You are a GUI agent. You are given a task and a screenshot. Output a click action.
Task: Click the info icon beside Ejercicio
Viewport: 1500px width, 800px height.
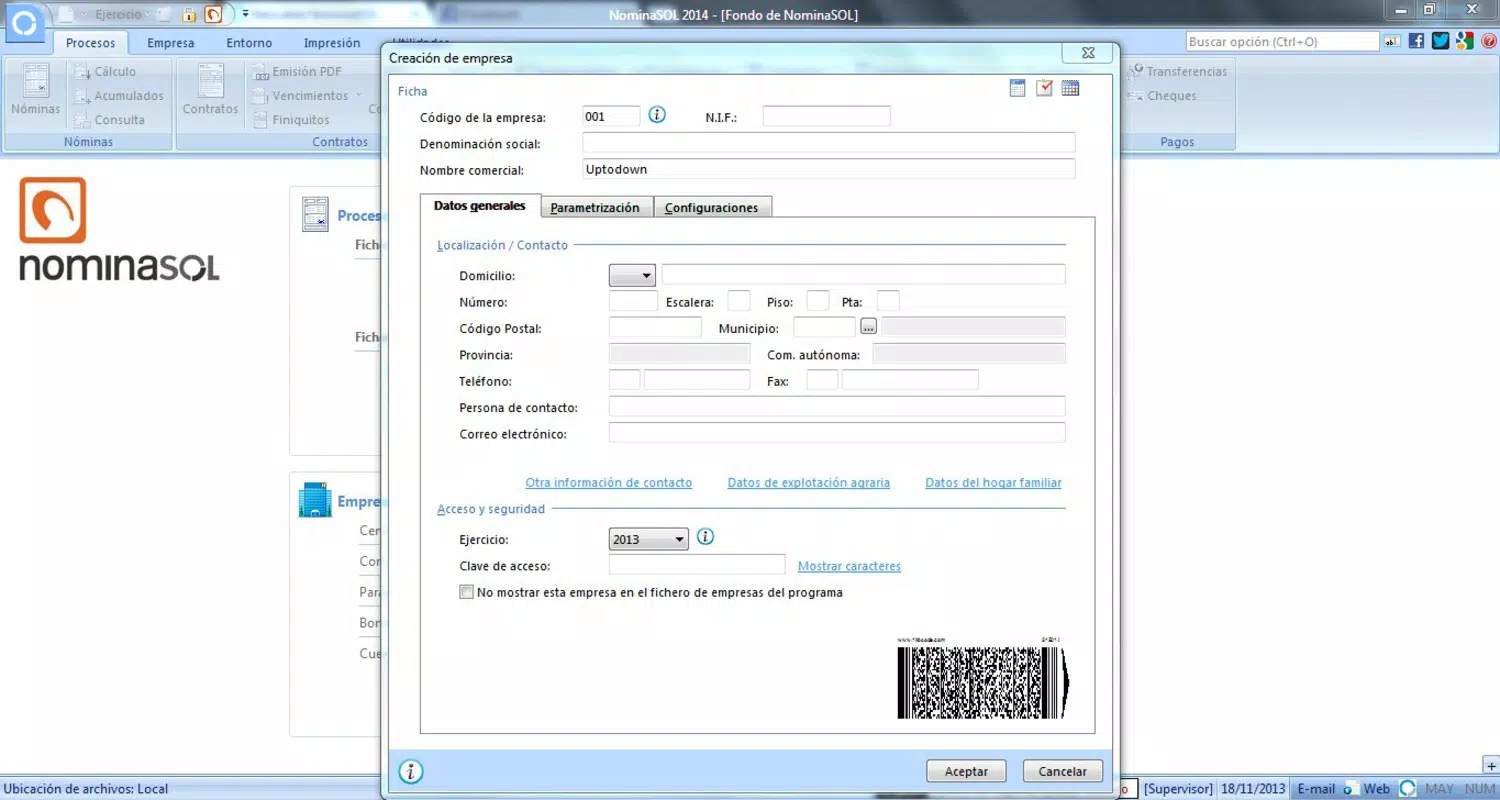click(x=705, y=537)
